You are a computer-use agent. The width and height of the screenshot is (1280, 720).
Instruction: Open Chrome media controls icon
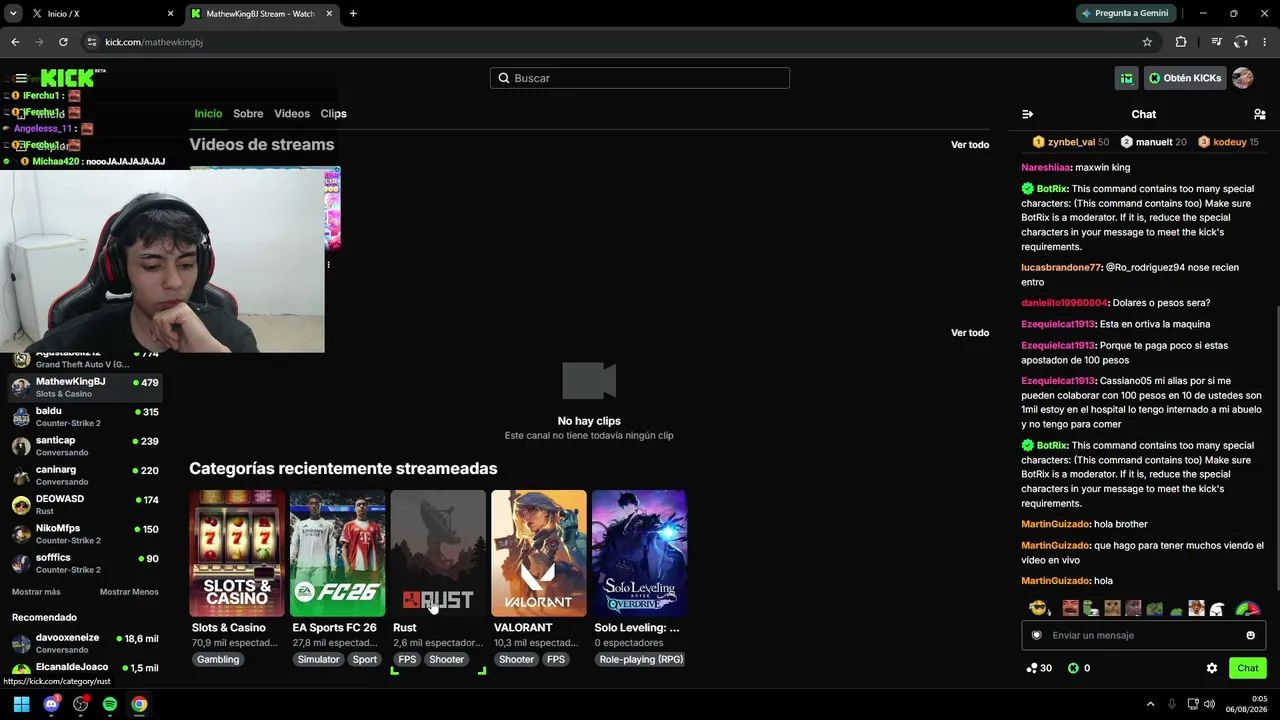pyautogui.click(x=1216, y=42)
